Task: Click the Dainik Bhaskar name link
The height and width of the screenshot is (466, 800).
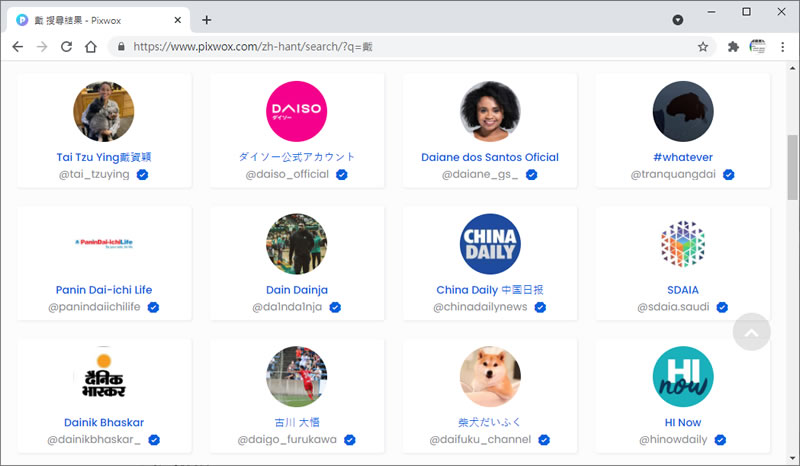Action: pos(104,423)
